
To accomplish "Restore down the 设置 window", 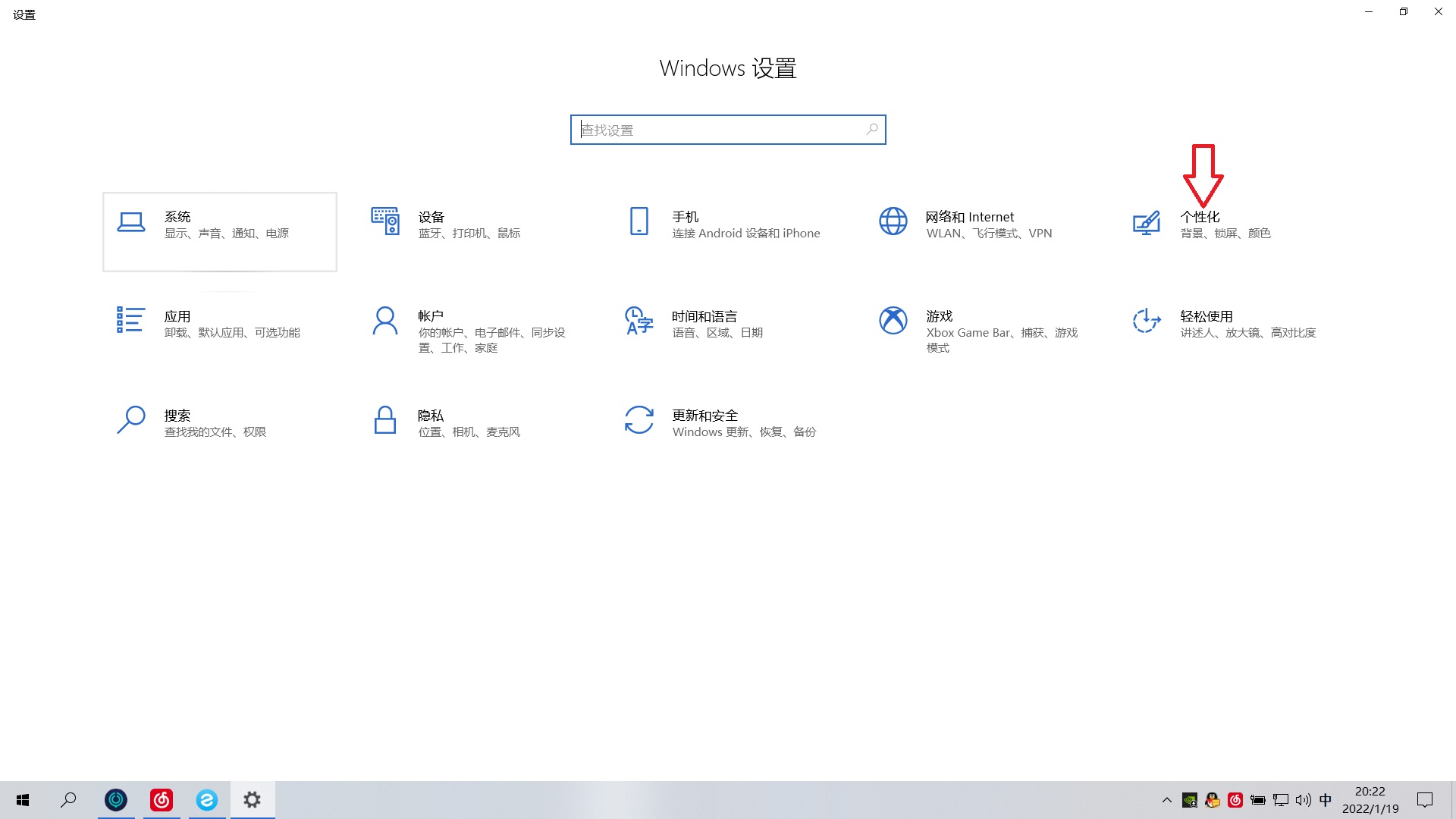I will [1404, 11].
